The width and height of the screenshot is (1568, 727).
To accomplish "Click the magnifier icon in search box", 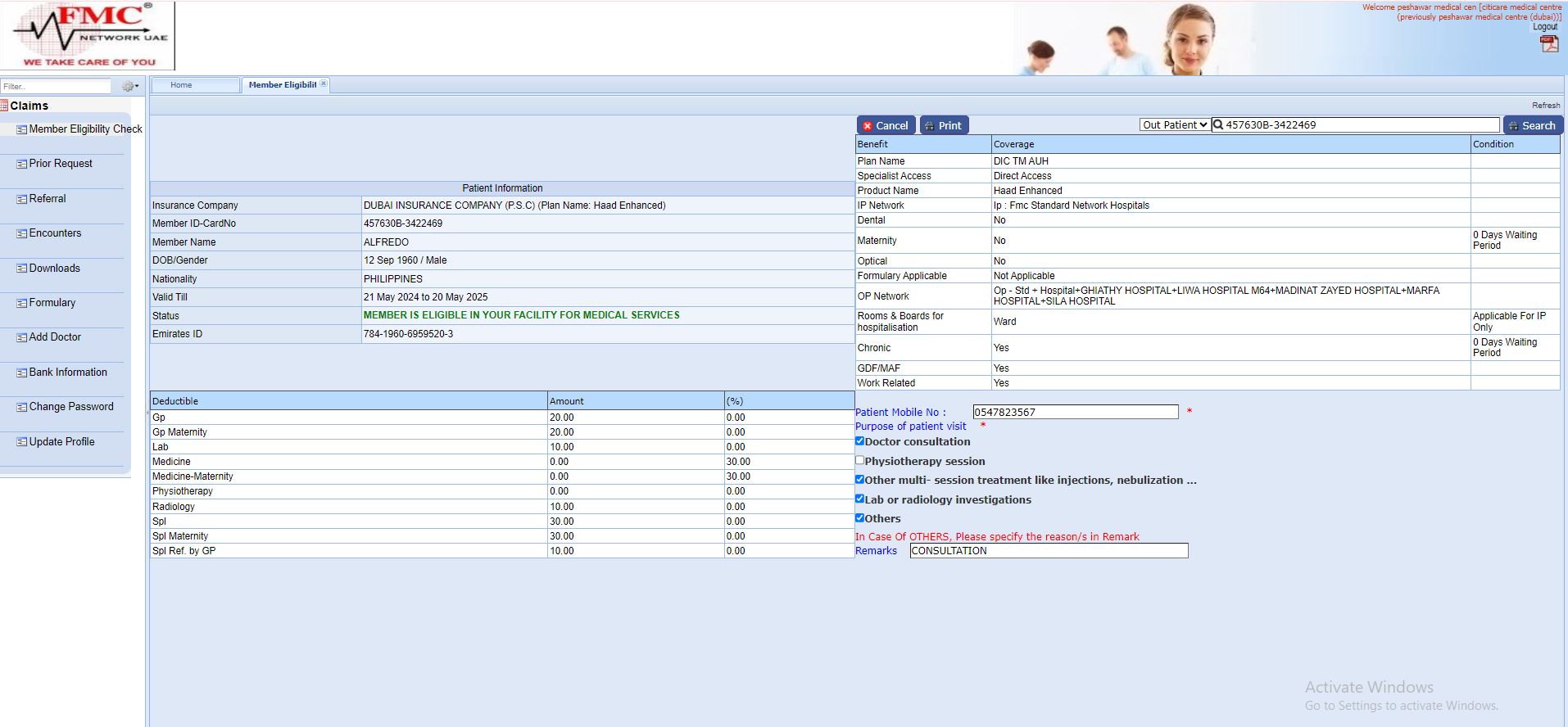I will point(1218,125).
